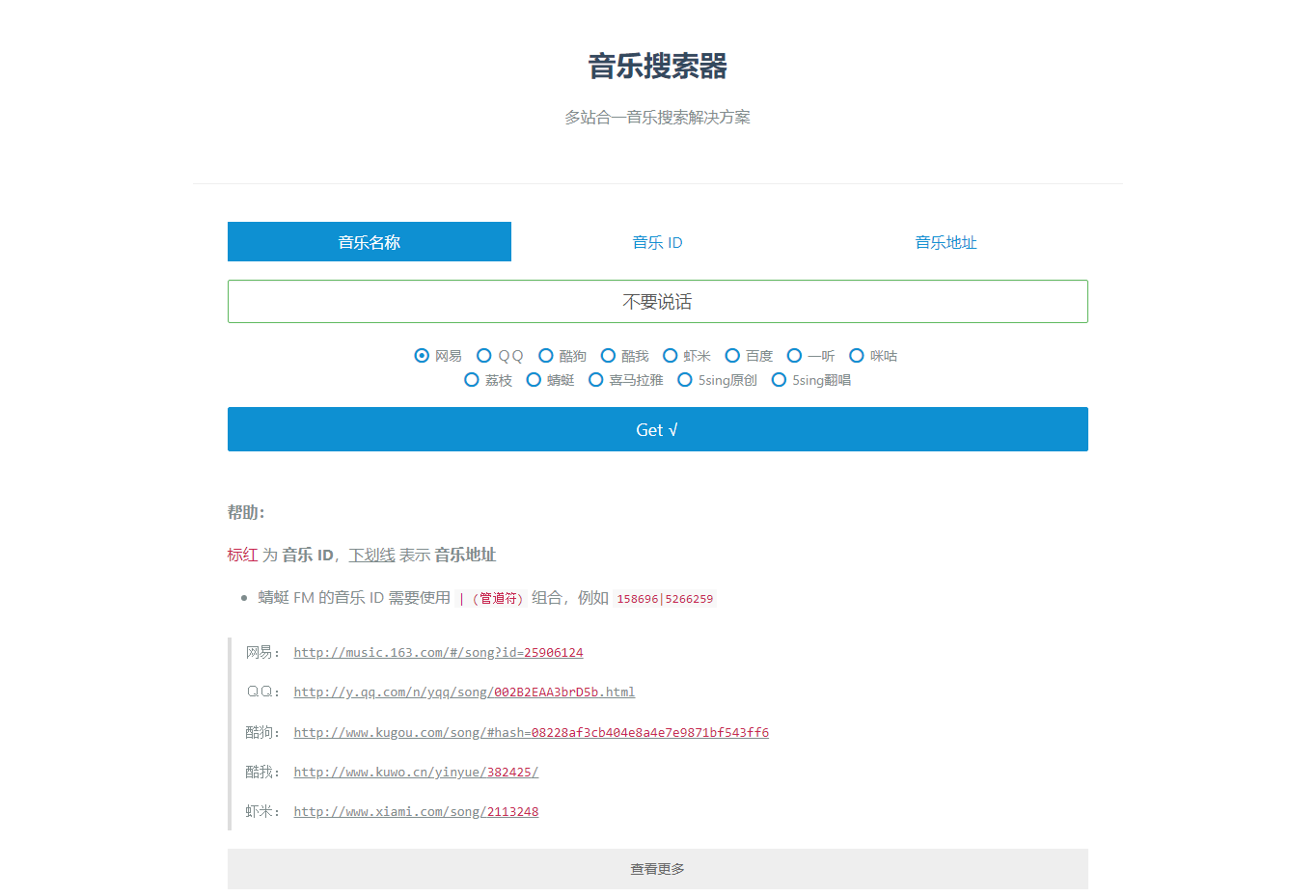This screenshot has height=896, width=1316.
Task: Select the 酷狗 source option
Action: coord(546,356)
